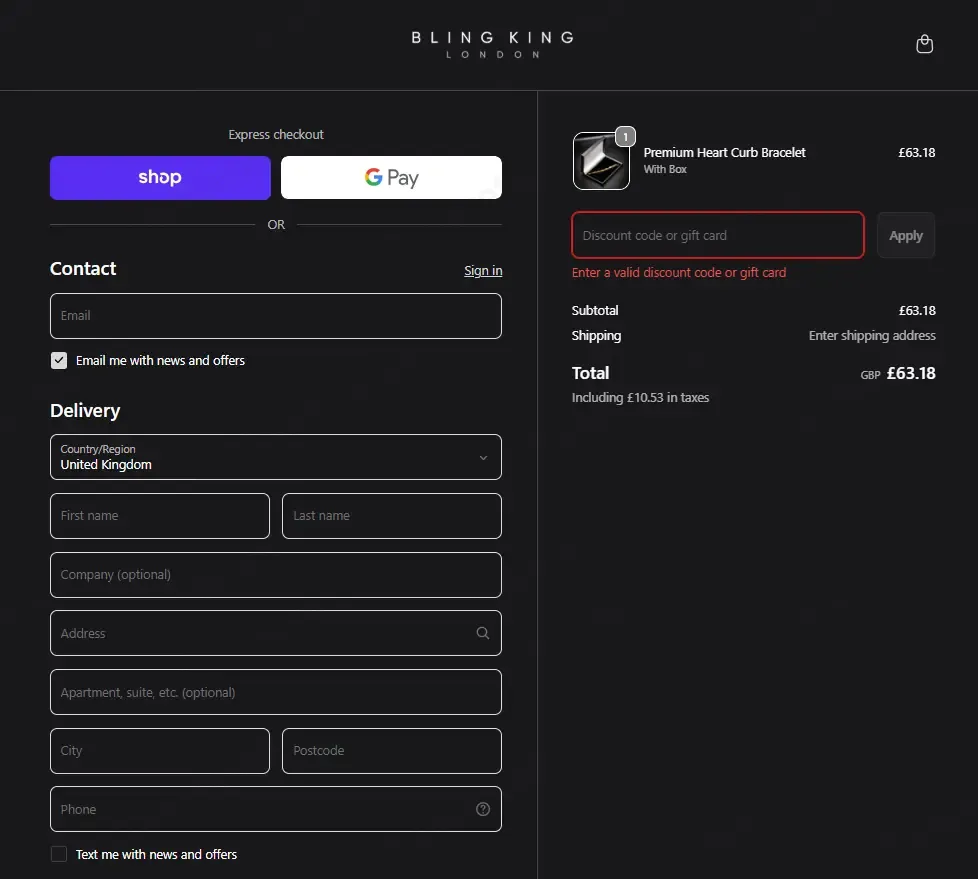Uncheck Email me with news and offers

(59, 361)
